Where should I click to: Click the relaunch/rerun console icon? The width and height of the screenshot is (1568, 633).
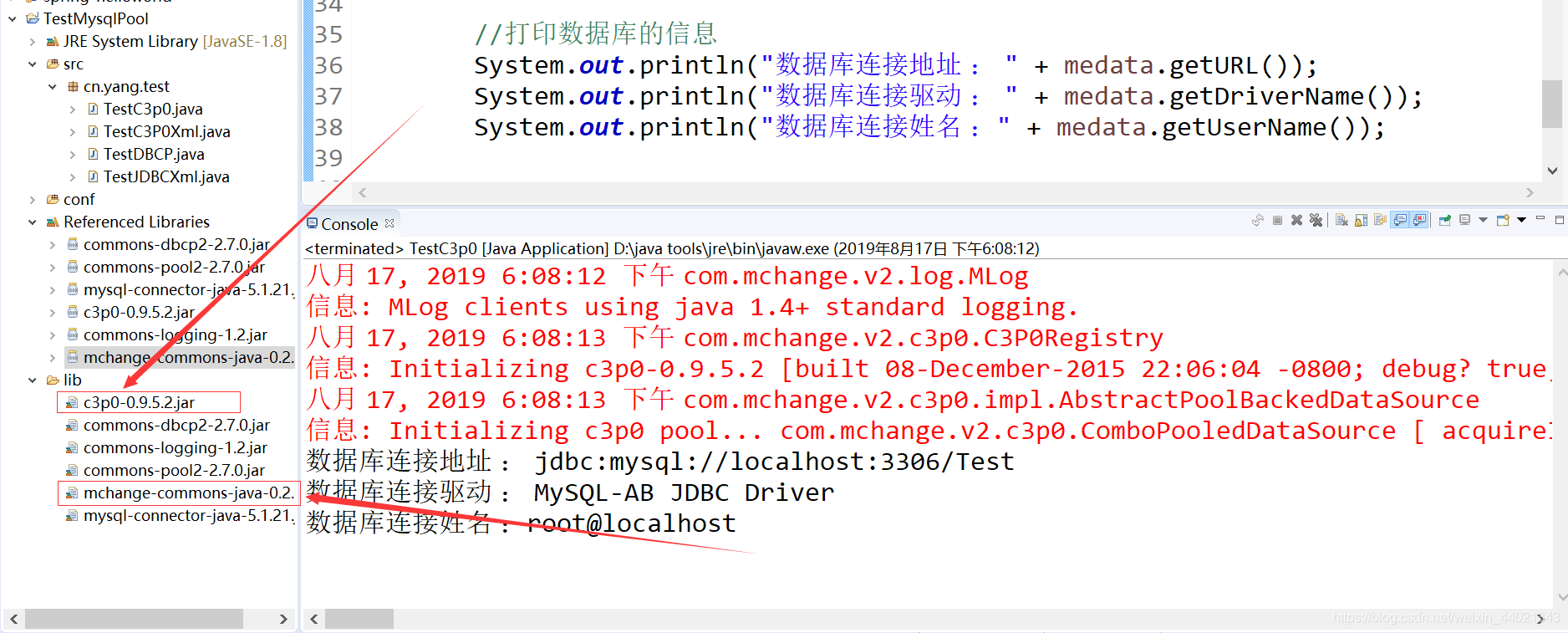pos(1257,220)
